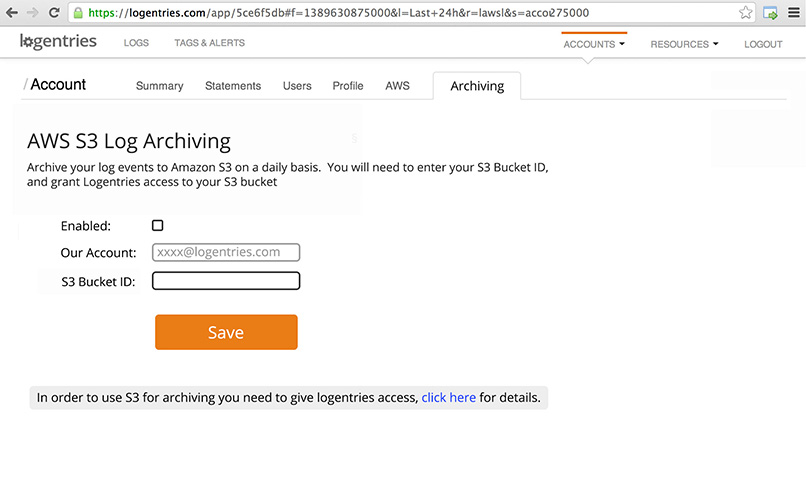Screen dimensions: 806x492
Task: Open the Logs menu item
Action: (136, 43)
